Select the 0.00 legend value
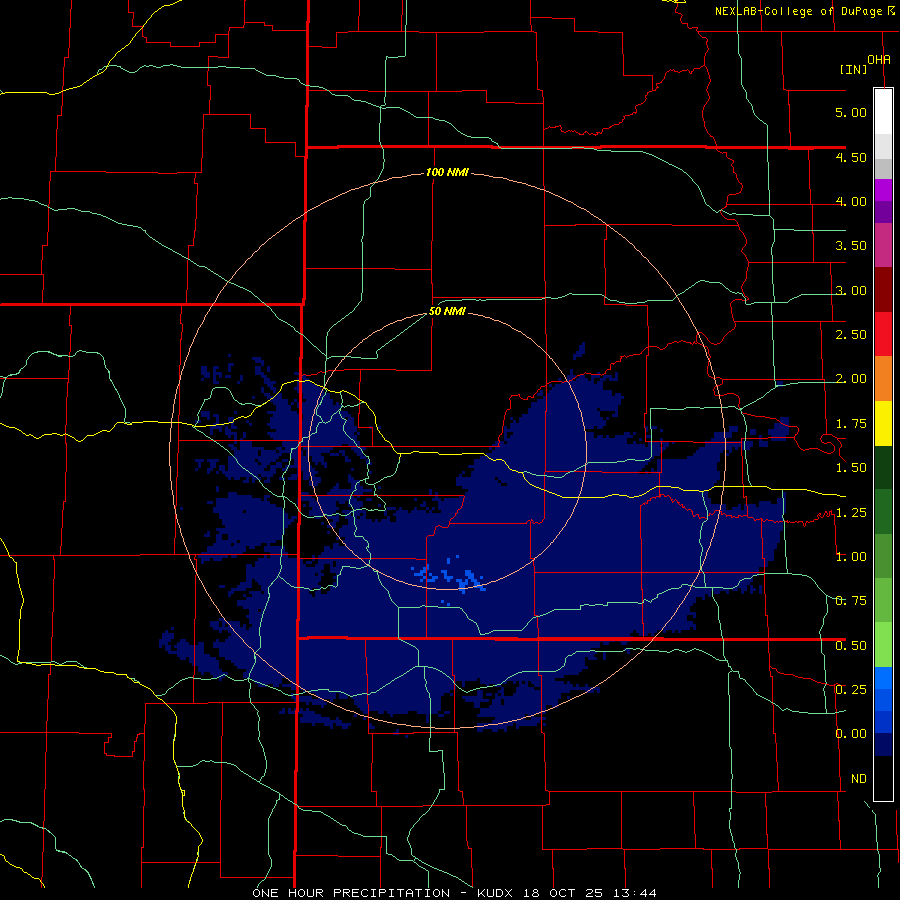Screen dimensions: 900x900 coord(851,734)
